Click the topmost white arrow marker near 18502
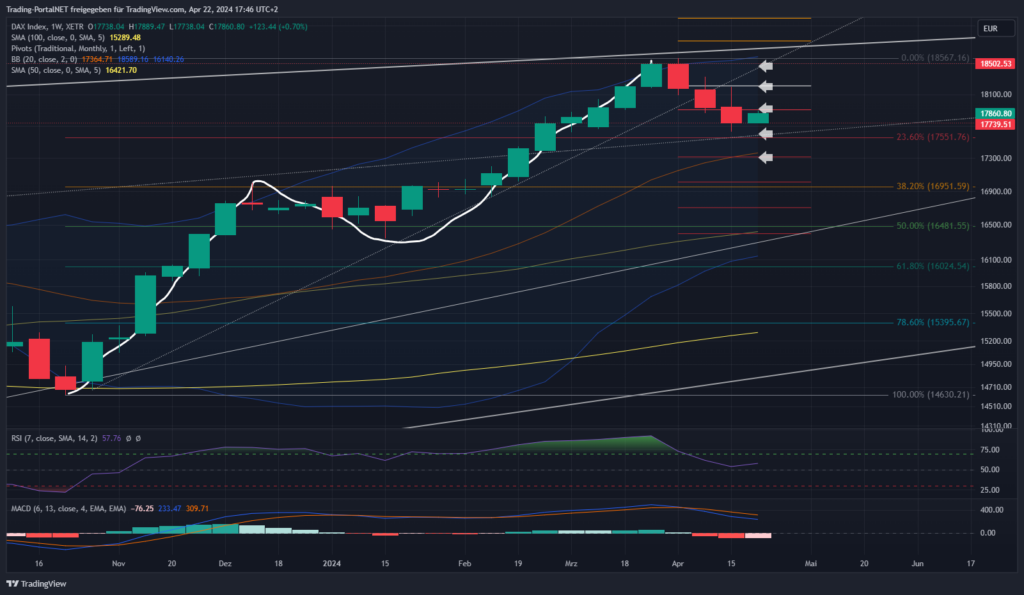Viewport: 1024px width, 595px height. (766, 67)
